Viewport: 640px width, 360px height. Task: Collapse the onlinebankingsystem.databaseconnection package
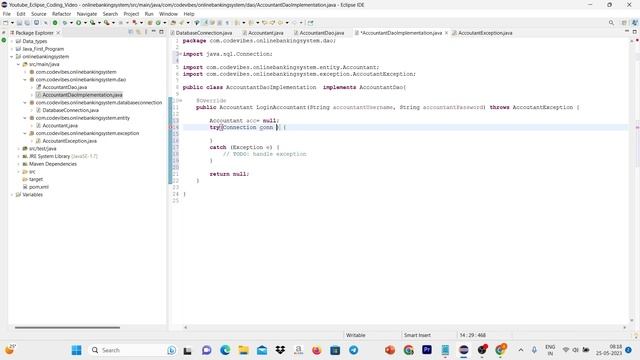point(25,103)
